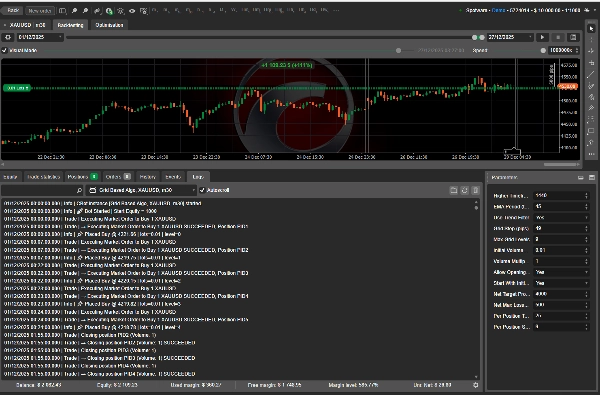Open the Use Trend Filter dropdown
Image resolution: width=600 pixels, height=395 pixels.
coord(561,217)
